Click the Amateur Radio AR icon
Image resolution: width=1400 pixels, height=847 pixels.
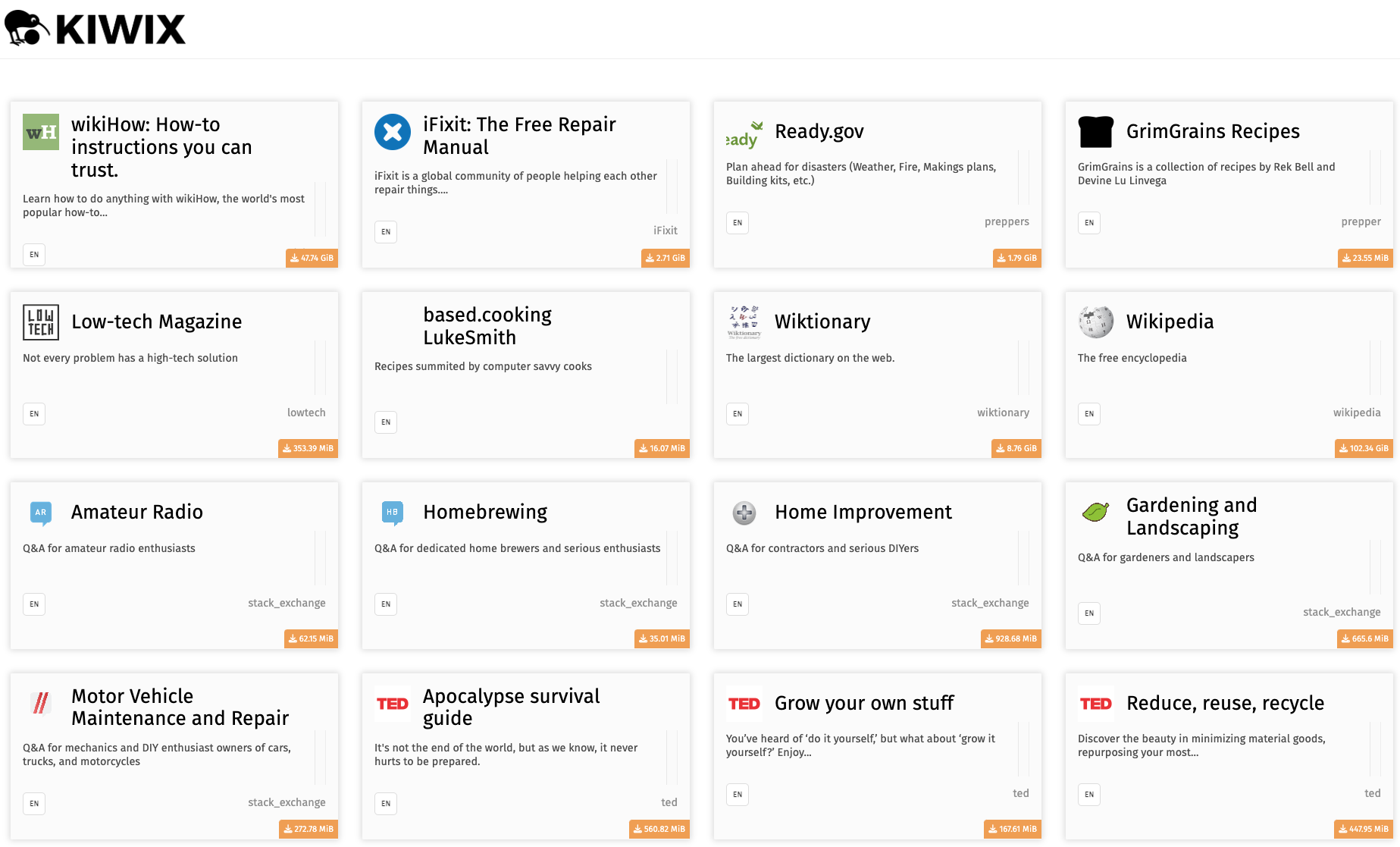41,513
